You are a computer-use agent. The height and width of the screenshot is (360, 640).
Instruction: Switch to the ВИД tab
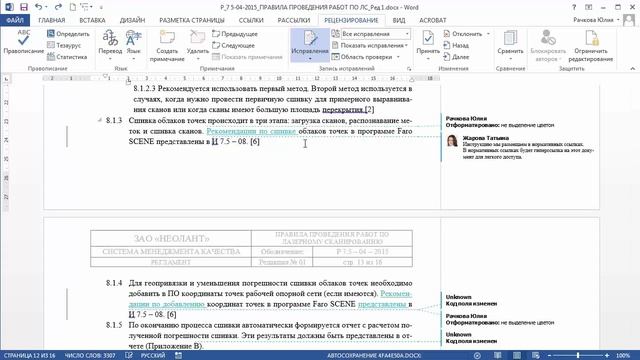[x=399, y=20]
